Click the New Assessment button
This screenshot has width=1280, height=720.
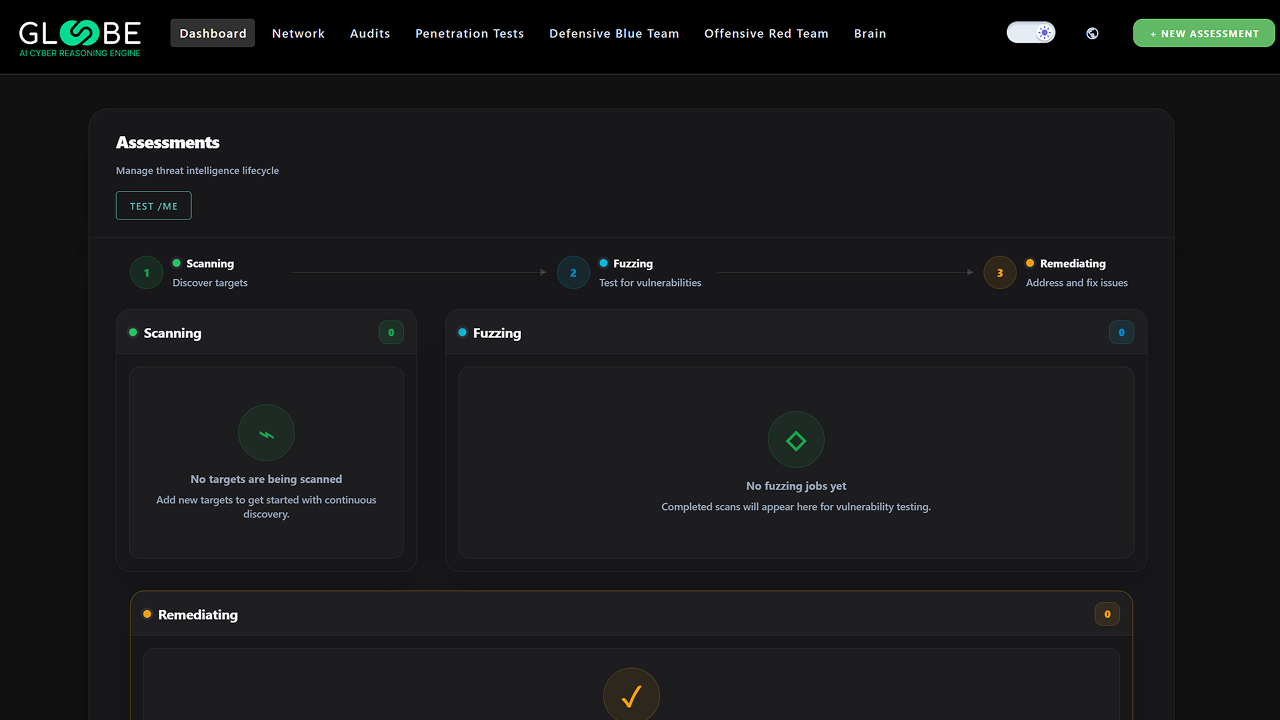click(1204, 33)
